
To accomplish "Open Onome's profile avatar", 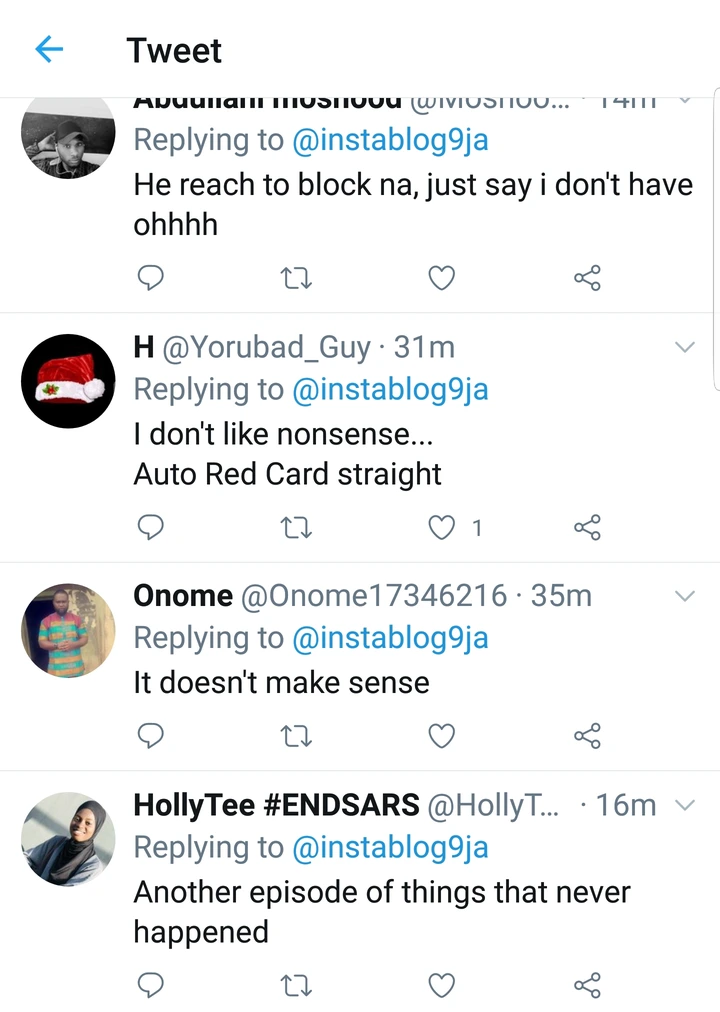I will point(68,630).
